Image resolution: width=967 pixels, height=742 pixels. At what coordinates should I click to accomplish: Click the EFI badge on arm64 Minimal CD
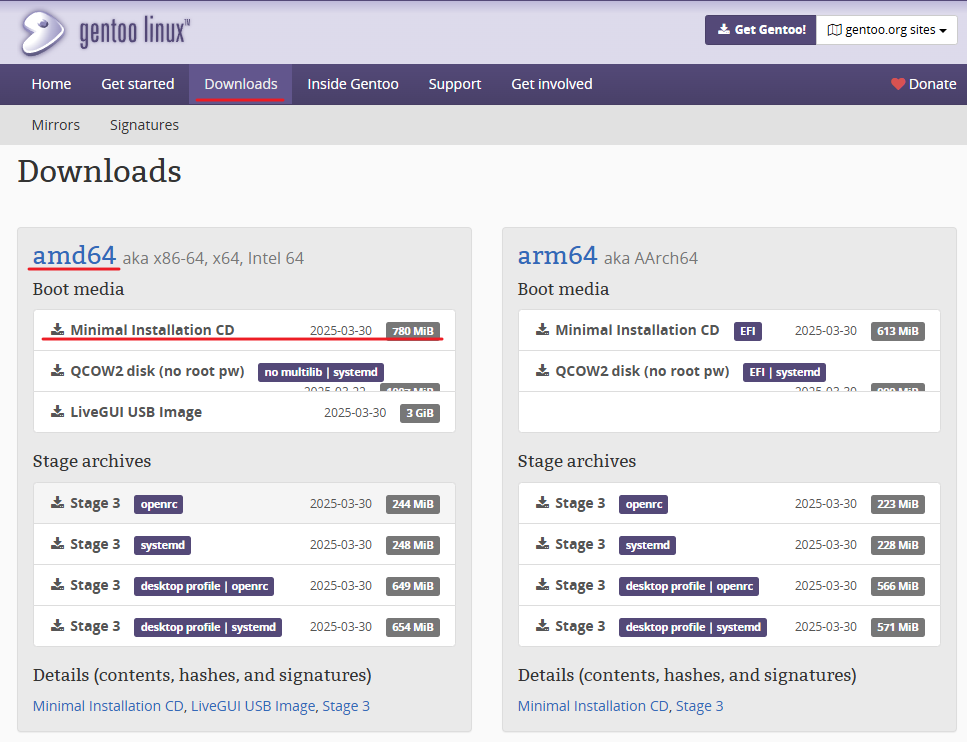click(x=747, y=331)
